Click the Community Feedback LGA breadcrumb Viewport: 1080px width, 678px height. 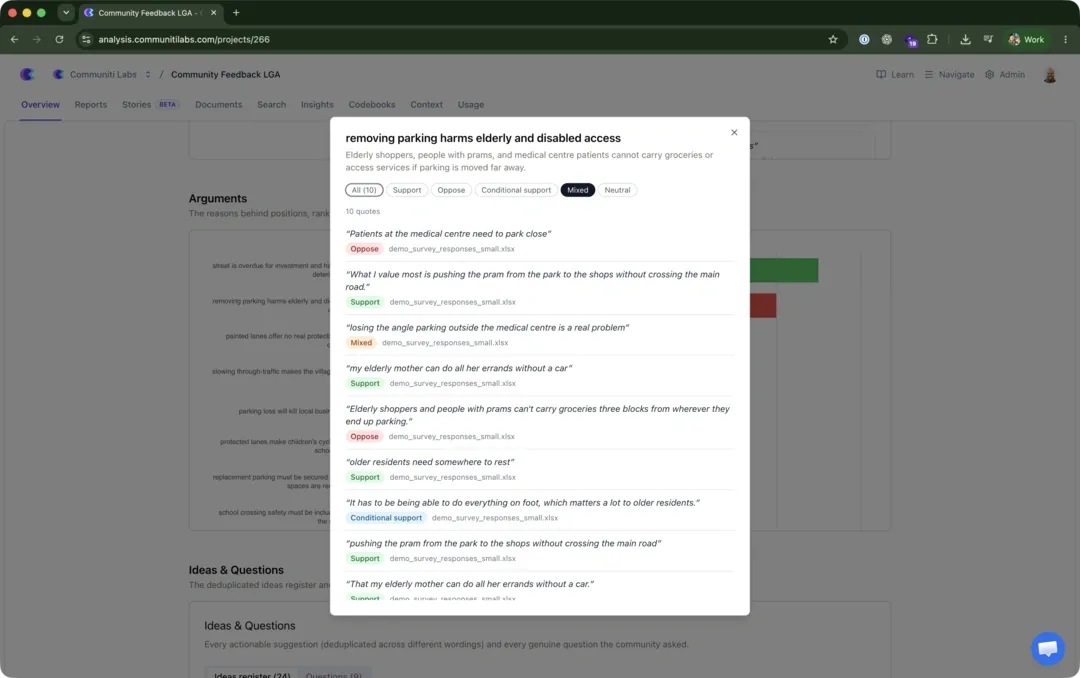coord(225,74)
